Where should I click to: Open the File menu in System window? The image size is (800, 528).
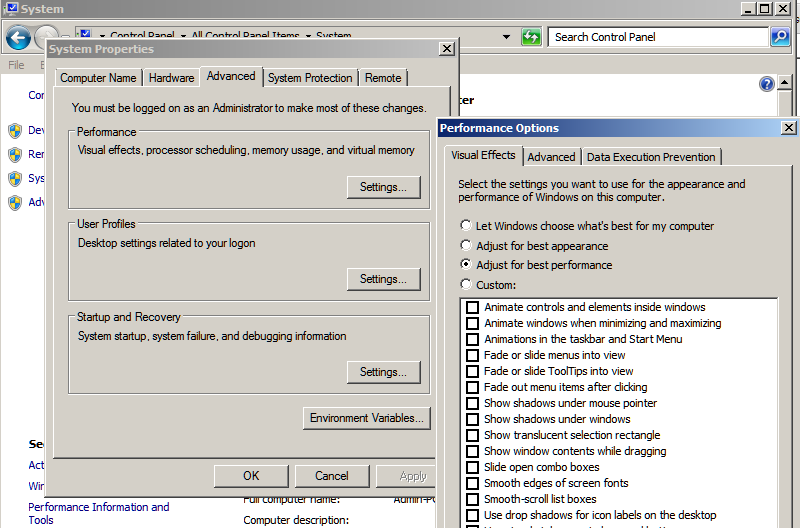click(x=16, y=65)
